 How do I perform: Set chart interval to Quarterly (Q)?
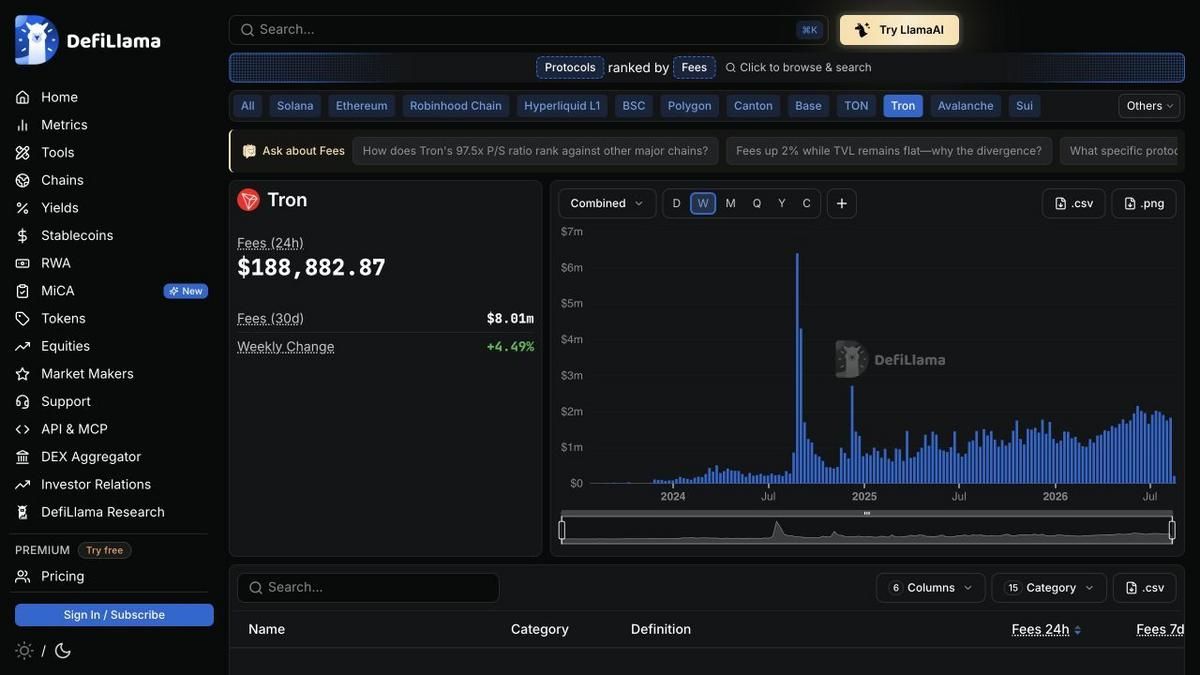coord(757,204)
